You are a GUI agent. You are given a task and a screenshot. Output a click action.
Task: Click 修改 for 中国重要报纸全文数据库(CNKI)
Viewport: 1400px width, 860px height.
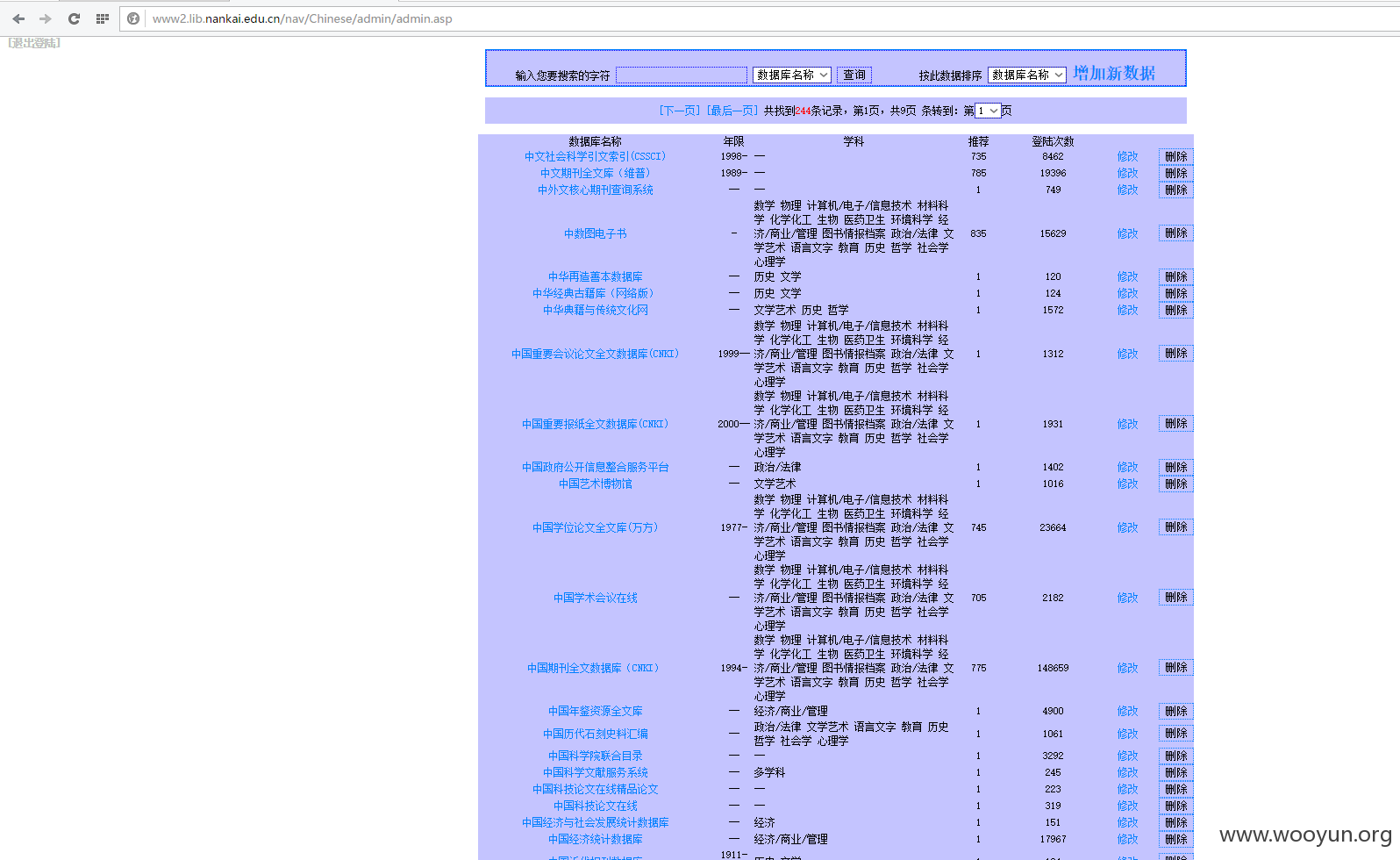1128,424
